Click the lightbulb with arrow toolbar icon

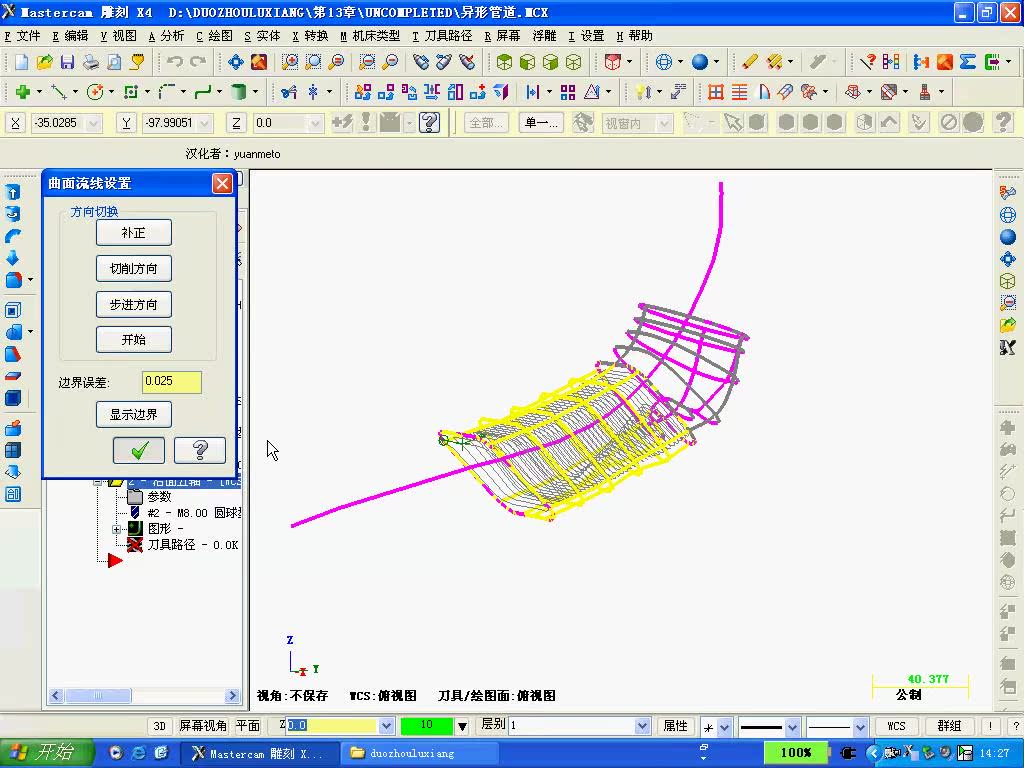[x=643, y=92]
